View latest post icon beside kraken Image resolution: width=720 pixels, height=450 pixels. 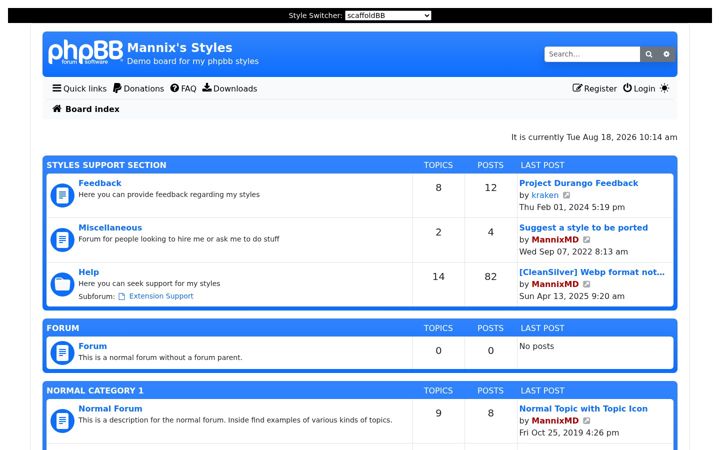tap(567, 195)
